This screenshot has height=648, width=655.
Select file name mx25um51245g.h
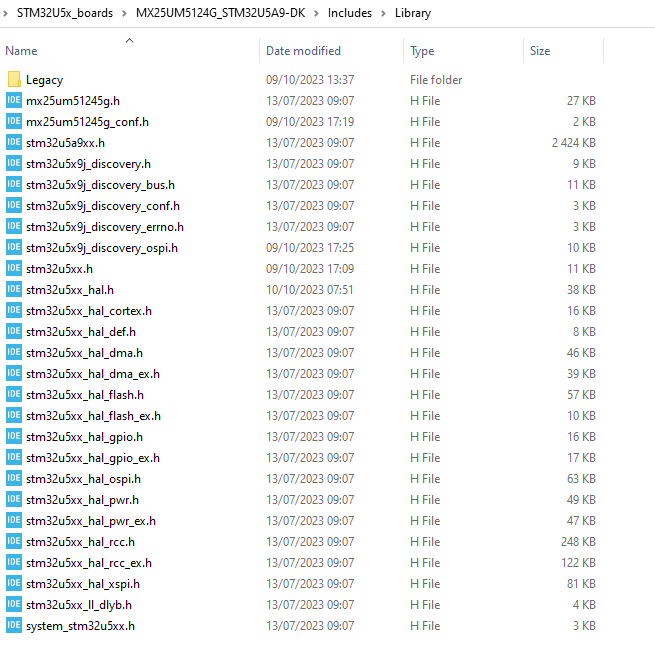(x=73, y=101)
